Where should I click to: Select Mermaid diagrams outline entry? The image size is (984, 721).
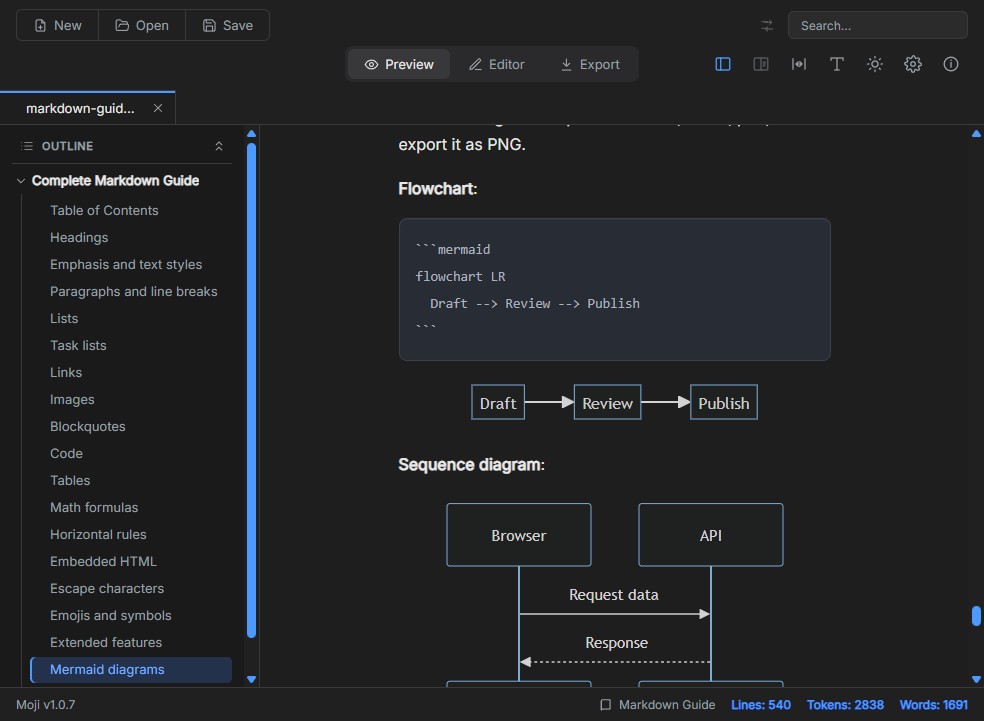point(131,670)
